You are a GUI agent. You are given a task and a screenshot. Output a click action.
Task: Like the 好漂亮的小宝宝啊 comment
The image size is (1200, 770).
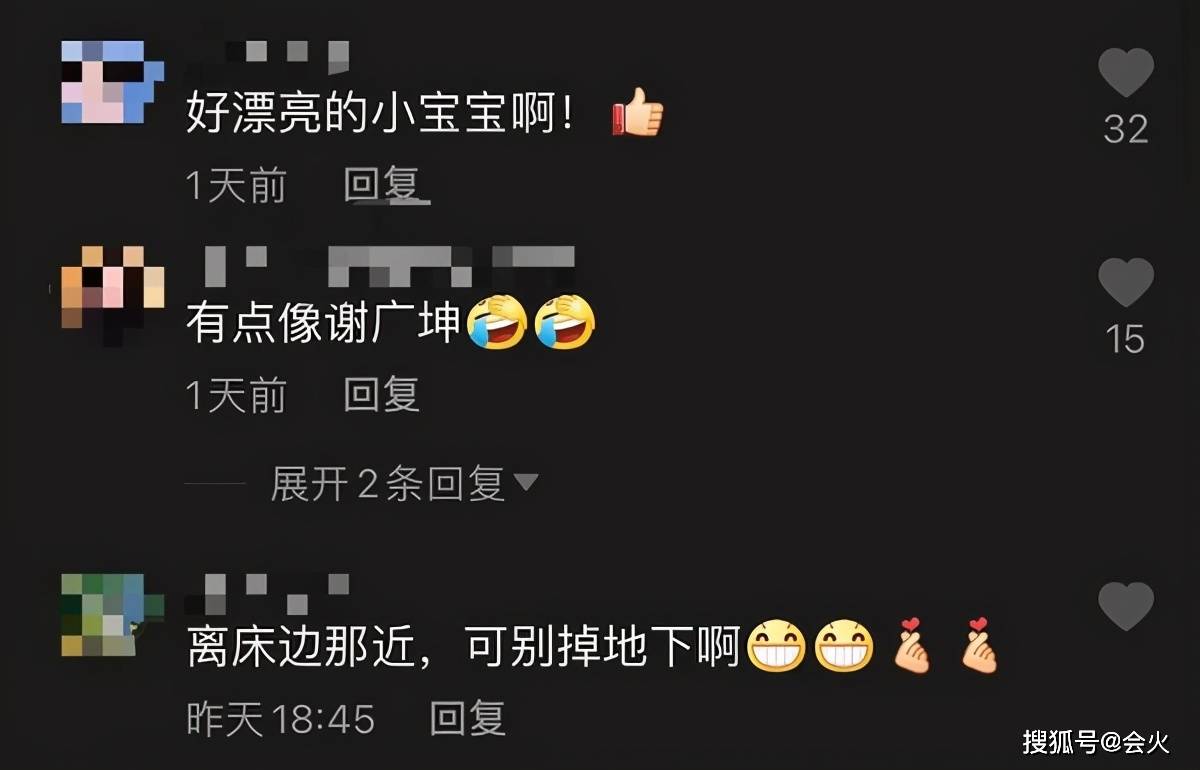(1126, 73)
